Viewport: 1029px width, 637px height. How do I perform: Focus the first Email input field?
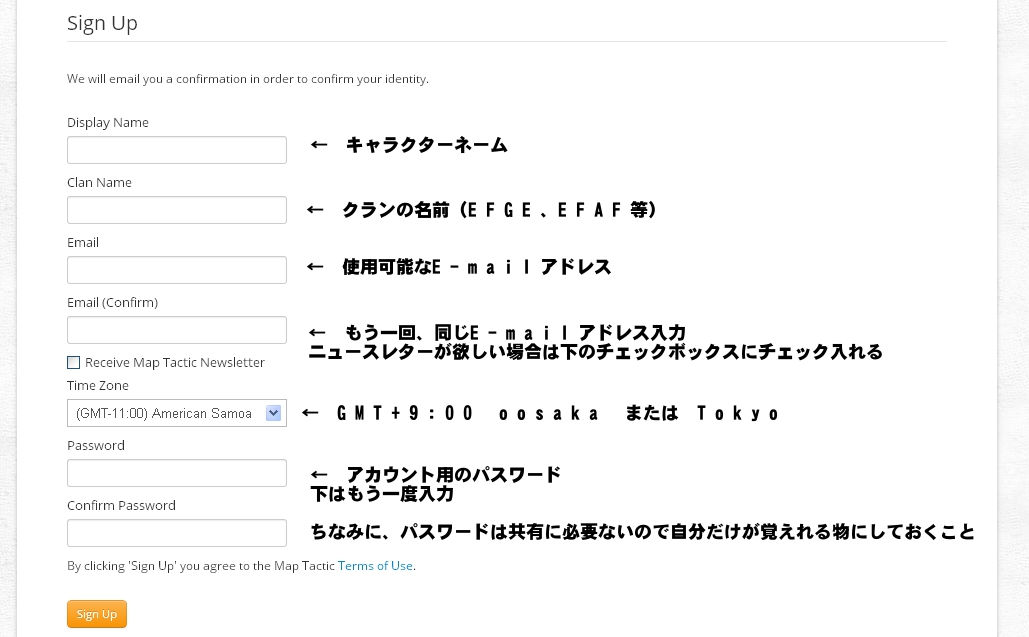[176, 270]
